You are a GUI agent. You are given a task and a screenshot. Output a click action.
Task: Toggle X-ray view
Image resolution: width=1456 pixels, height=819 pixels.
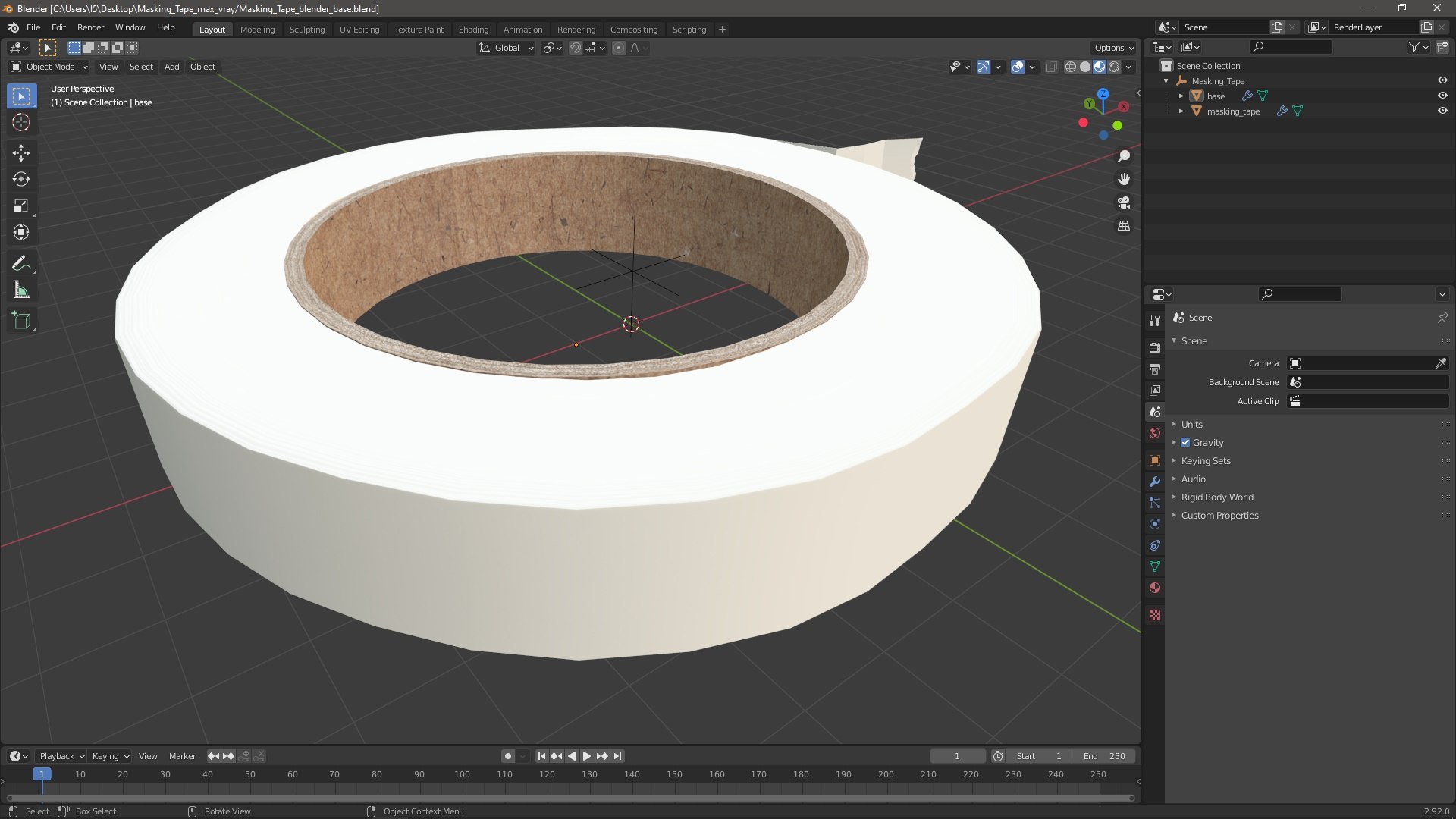point(1051,67)
